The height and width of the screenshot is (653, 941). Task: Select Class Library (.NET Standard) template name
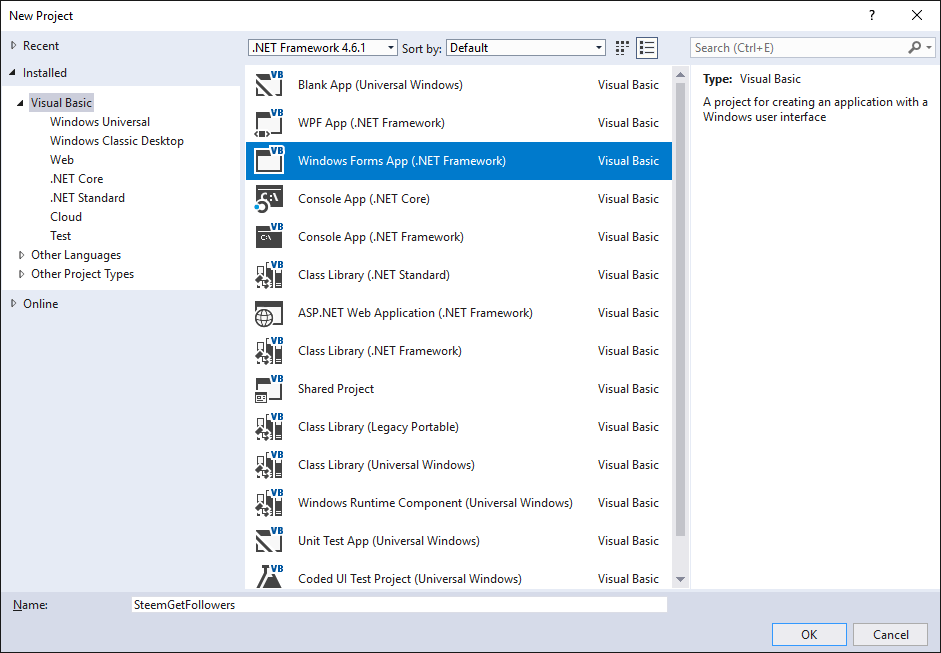pos(374,275)
